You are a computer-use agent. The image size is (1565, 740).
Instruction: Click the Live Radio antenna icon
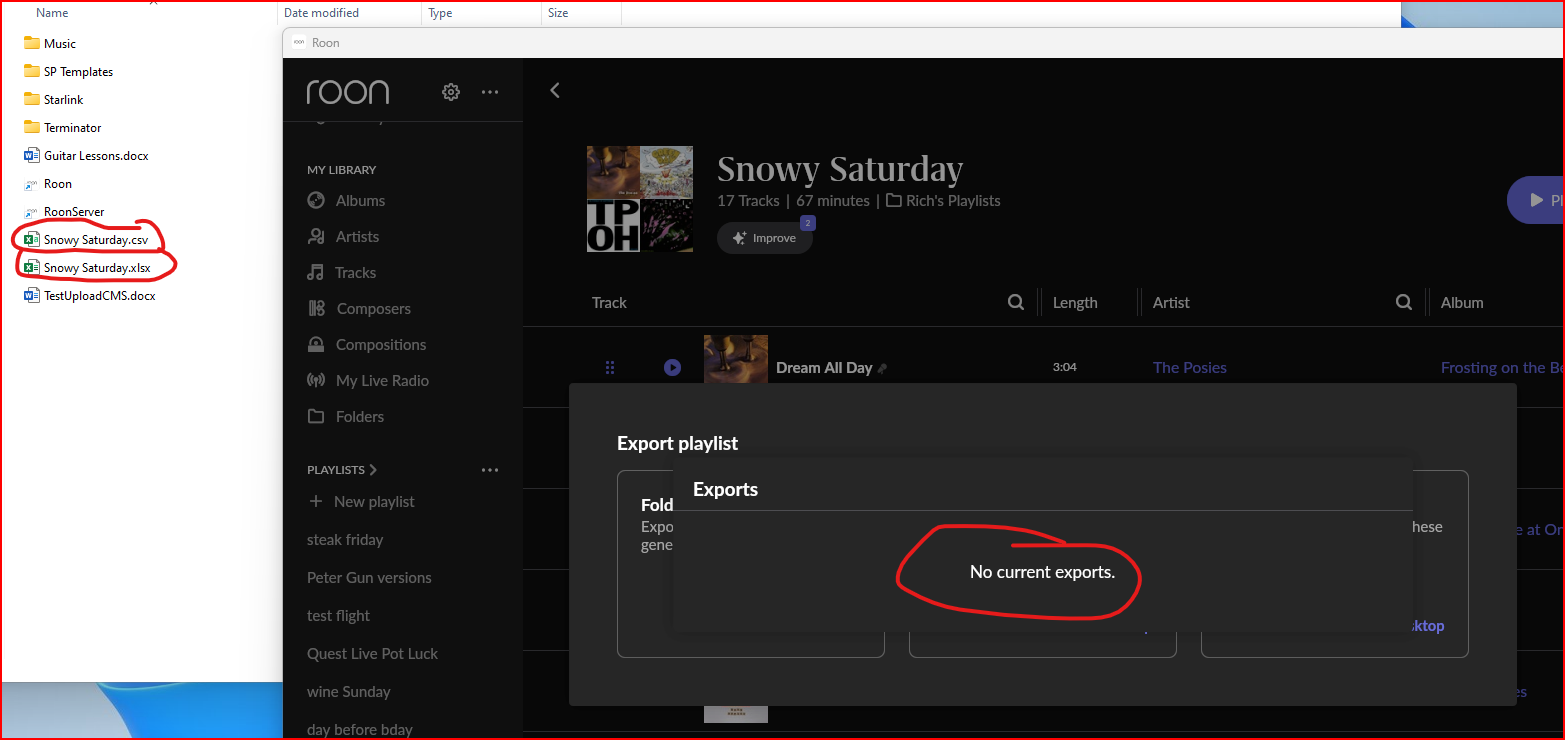click(316, 380)
